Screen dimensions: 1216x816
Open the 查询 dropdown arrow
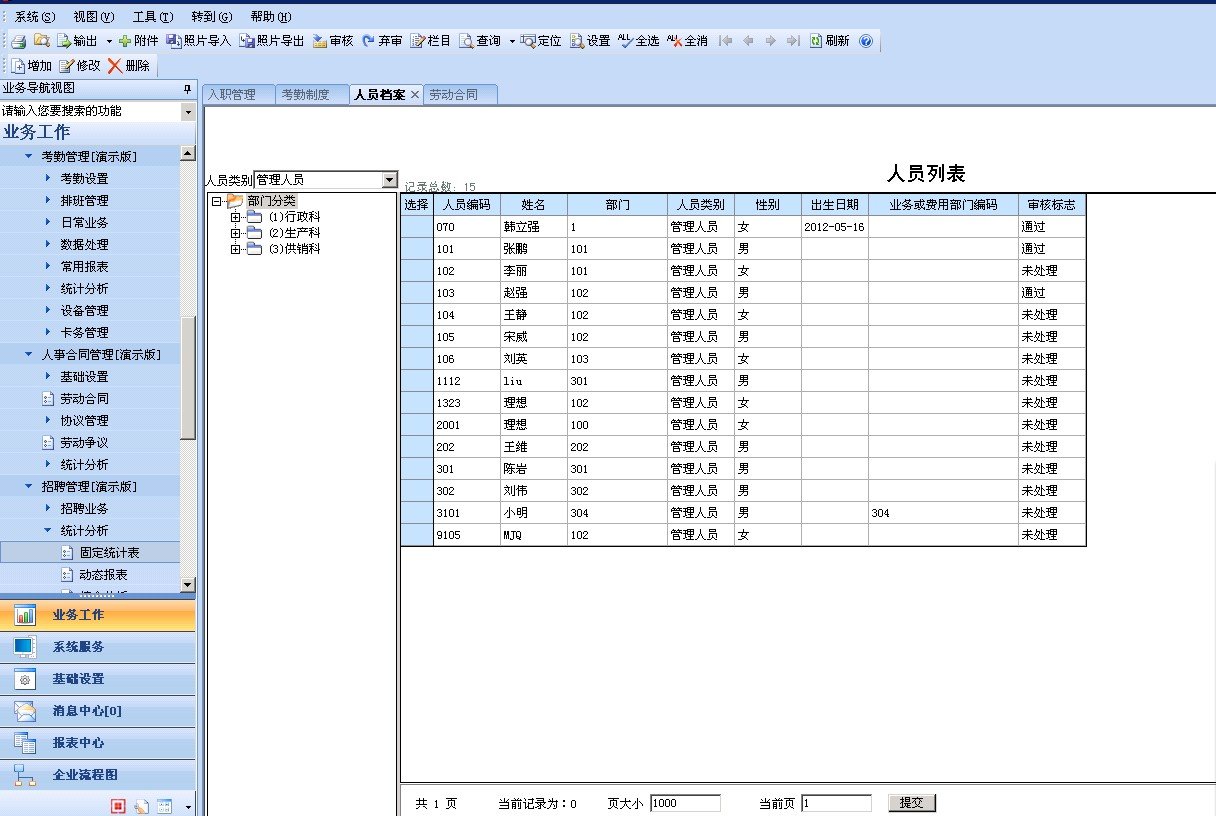(512, 41)
